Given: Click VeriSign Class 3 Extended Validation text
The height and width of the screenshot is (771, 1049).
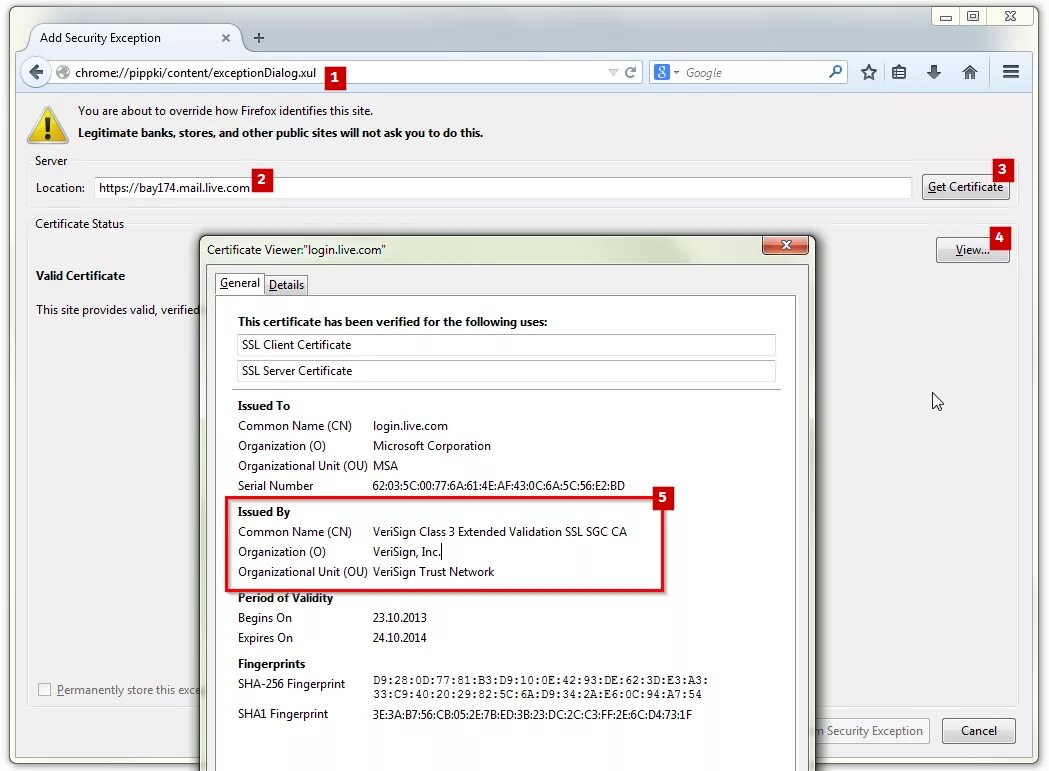Looking at the screenshot, I should pyautogui.click(x=500, y=532).
